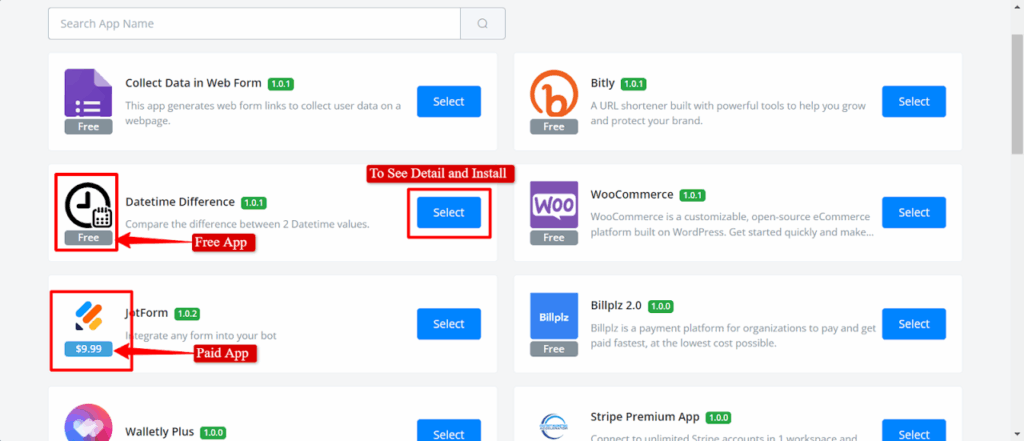Focus the Search App Name field
1024x441 pixels.
(254, 23)
